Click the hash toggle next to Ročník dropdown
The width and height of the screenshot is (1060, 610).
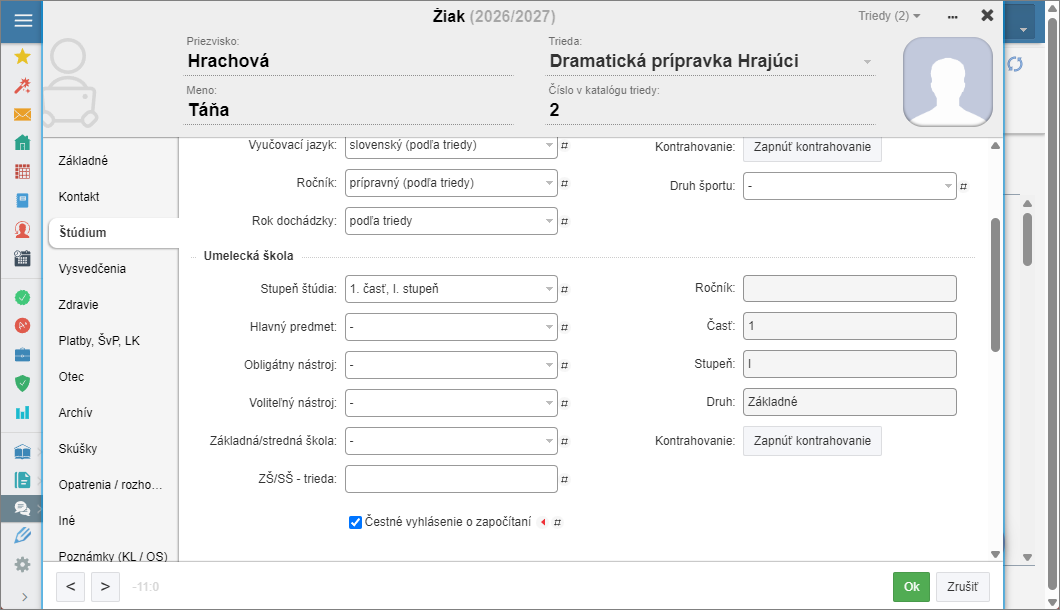tap(564, 183)
